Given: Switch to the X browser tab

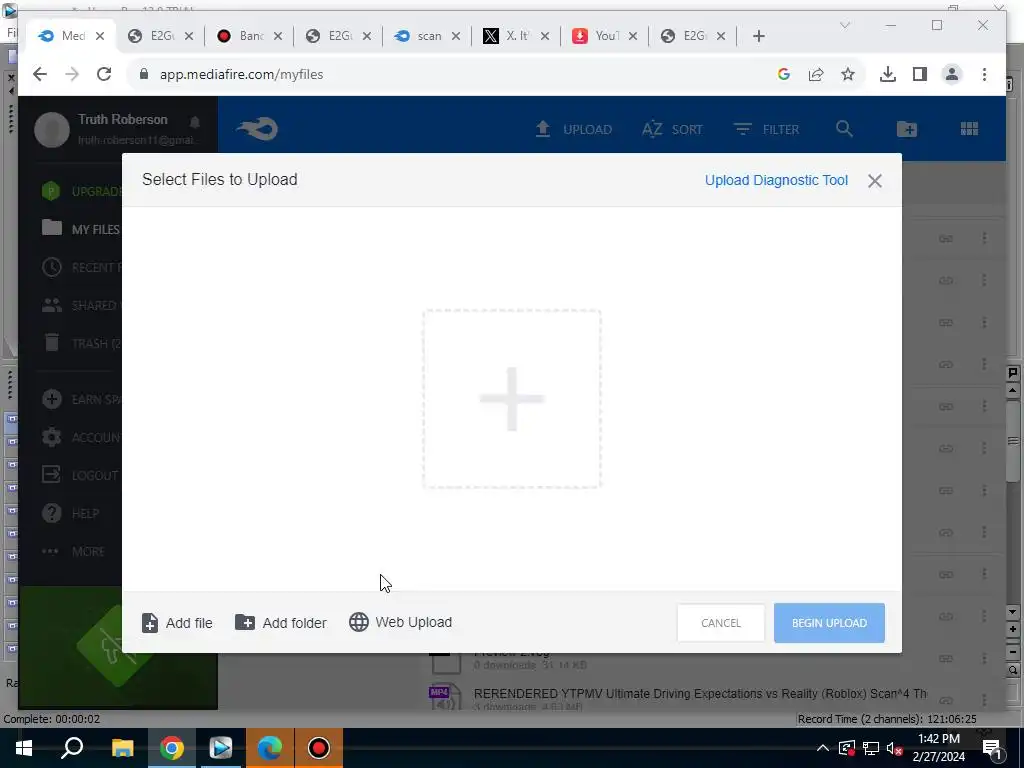Looking at the screenshot, I should pos(516,36).
